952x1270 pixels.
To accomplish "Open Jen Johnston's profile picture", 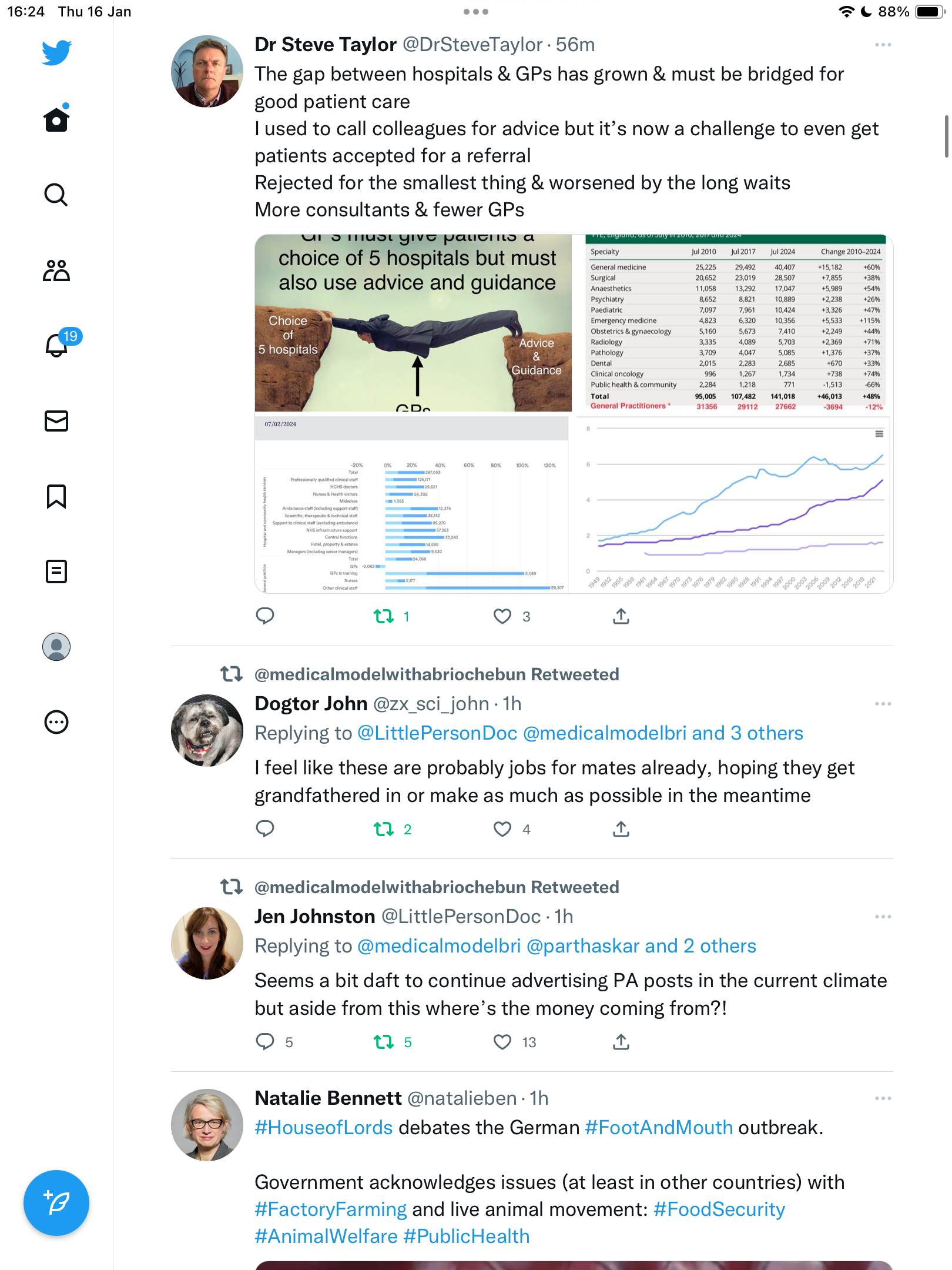I will (207, 943).
